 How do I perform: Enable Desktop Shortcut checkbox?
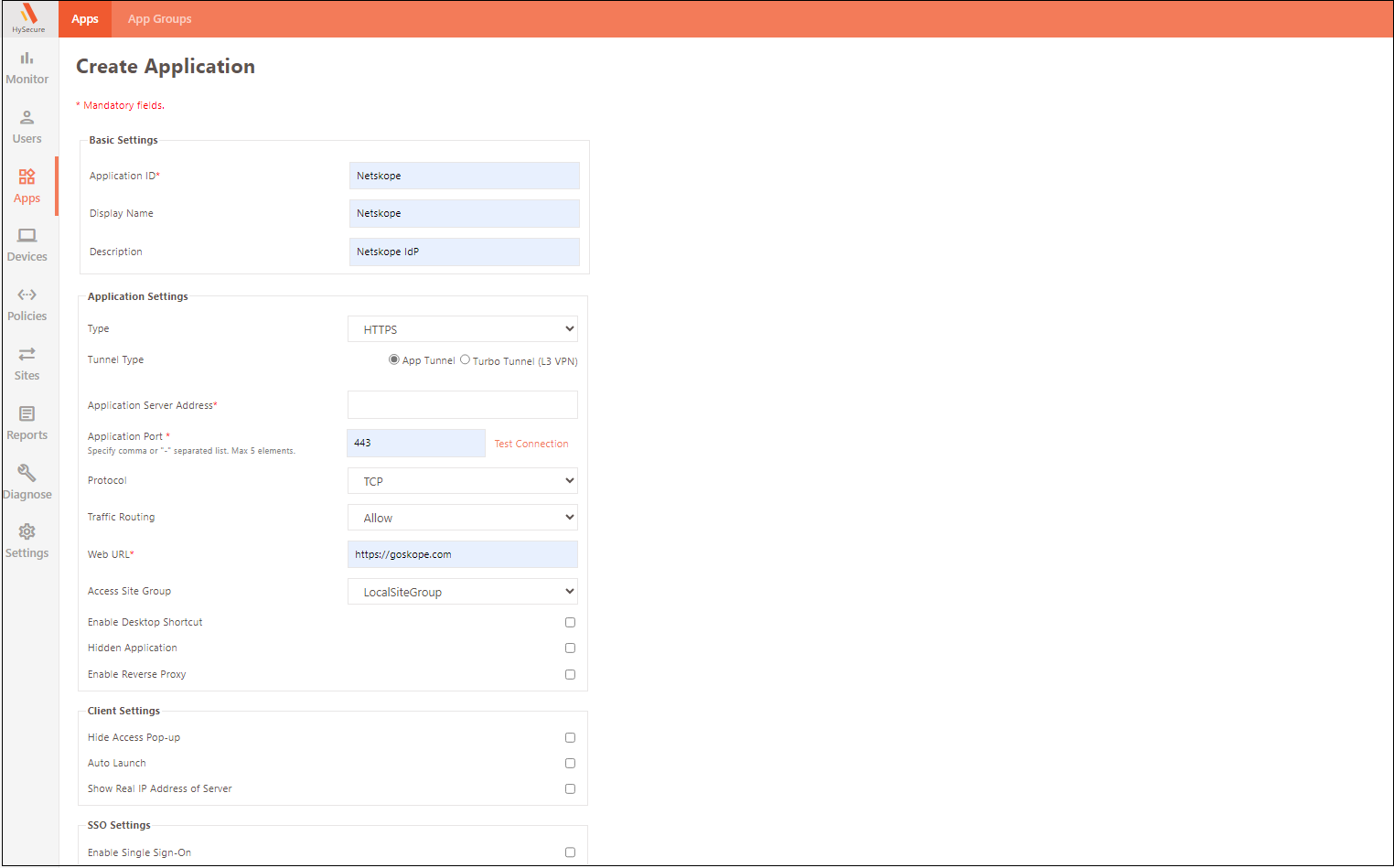point(570,622)
